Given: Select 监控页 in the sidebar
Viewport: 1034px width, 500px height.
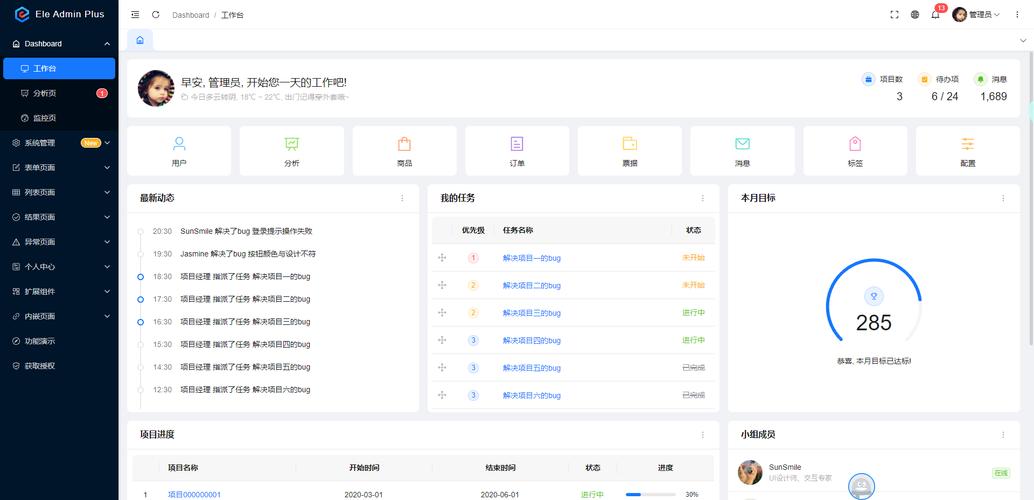Looking at the screenshot, I should tap(45, 118).
